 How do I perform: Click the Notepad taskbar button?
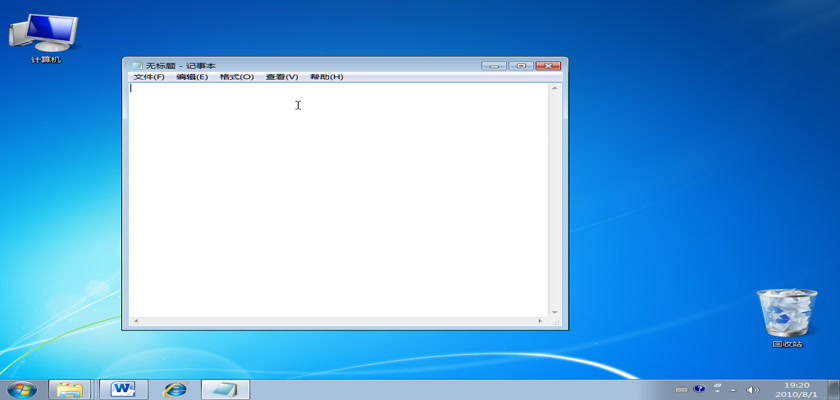click(225, 389)
